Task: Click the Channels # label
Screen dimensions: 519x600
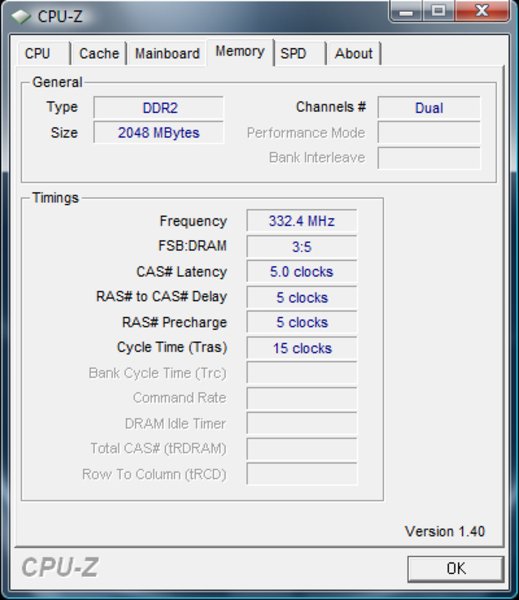Action: click(331, 107)
